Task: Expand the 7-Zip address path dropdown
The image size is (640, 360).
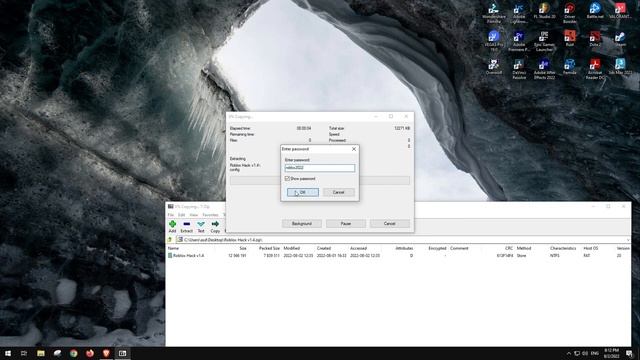Action: (x=628, y=240)
